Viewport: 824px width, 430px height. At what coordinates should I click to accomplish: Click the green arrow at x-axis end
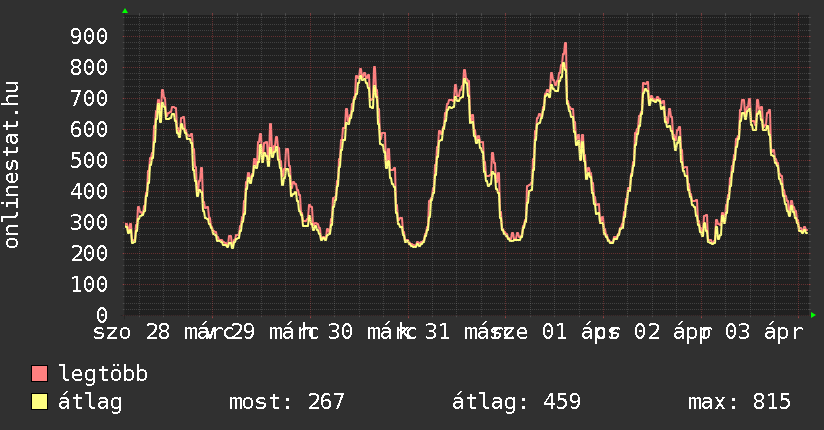pos(813,315)
